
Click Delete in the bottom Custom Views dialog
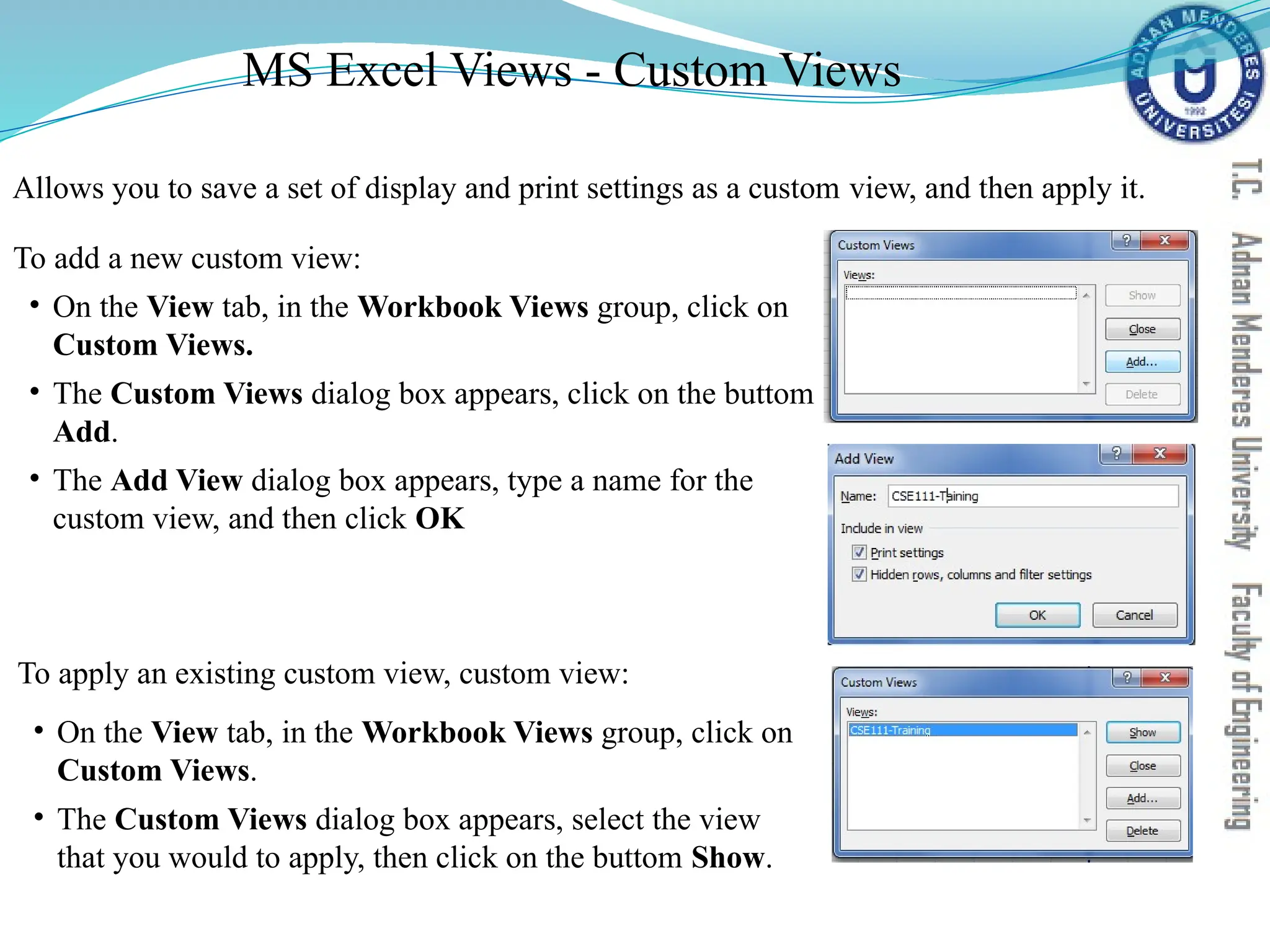pos(1143,831)
